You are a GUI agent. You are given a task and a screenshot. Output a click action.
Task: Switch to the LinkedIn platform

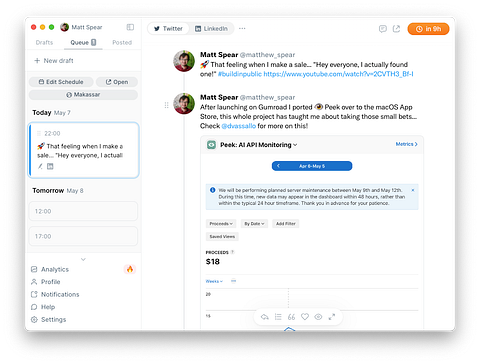point(211,29)
